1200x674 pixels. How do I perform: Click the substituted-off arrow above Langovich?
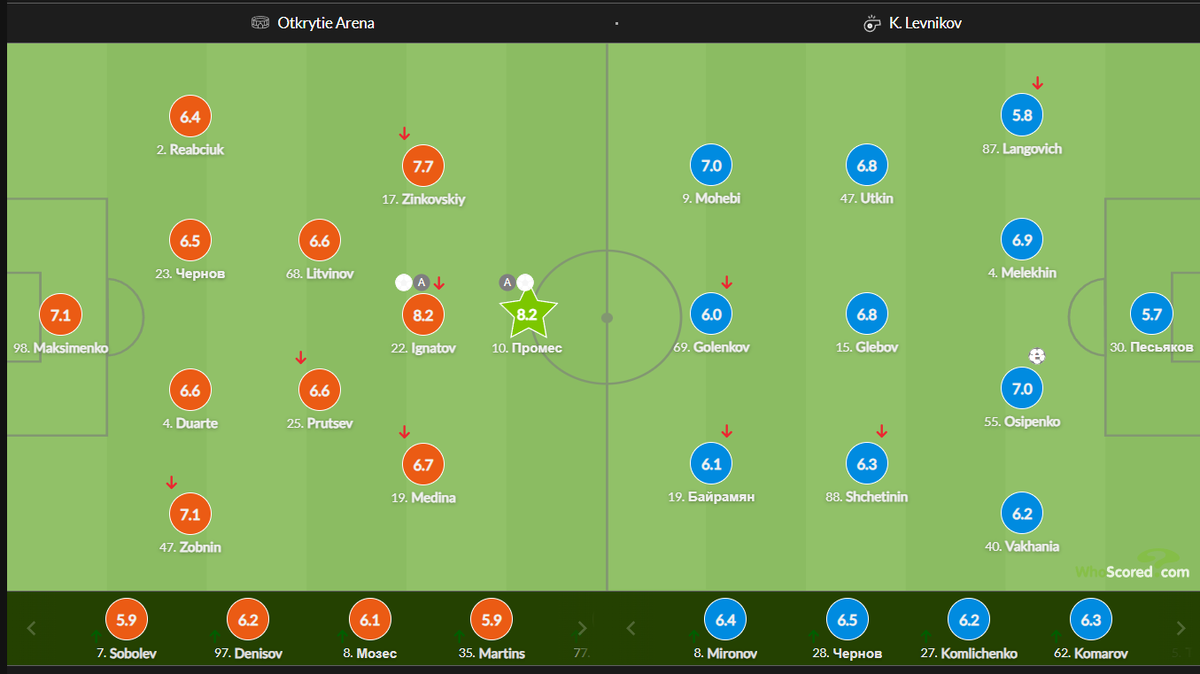click(x=1037, y=83)
